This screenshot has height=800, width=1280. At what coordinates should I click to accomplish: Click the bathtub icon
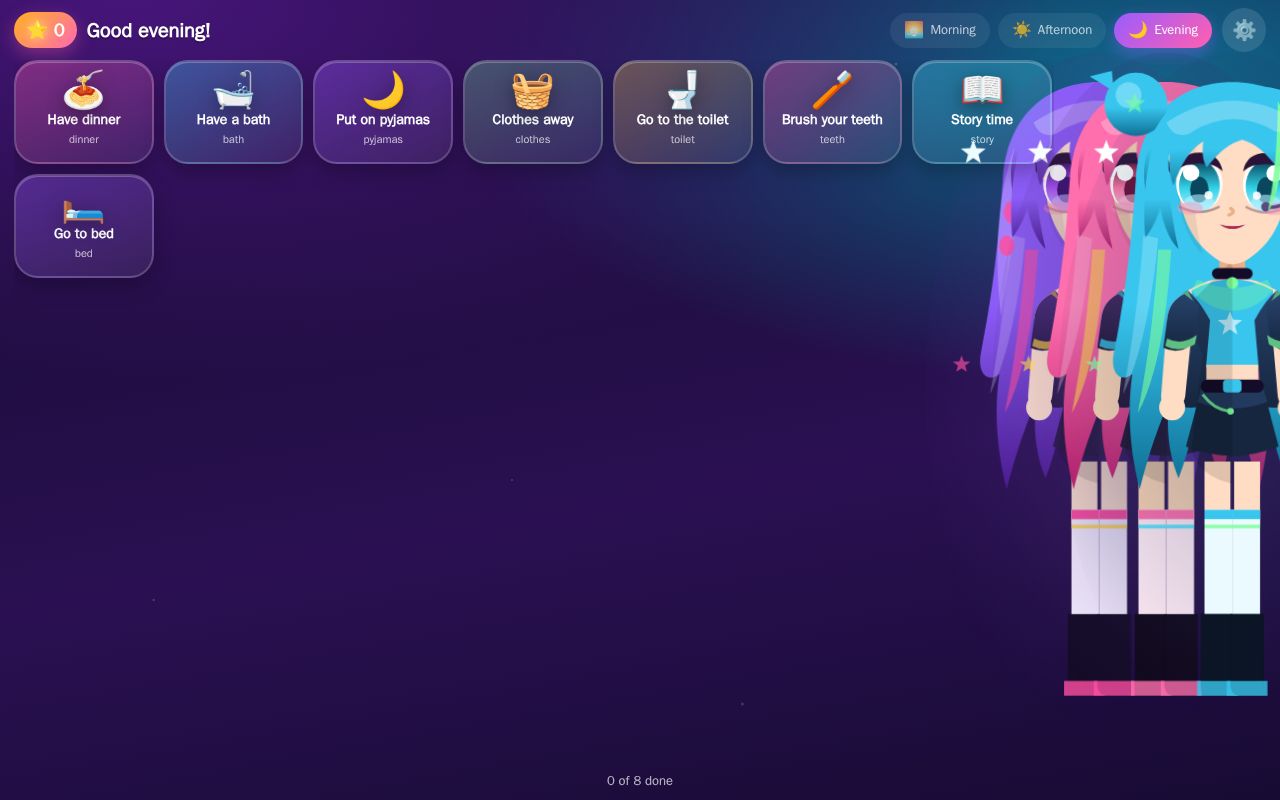point(233,90)
